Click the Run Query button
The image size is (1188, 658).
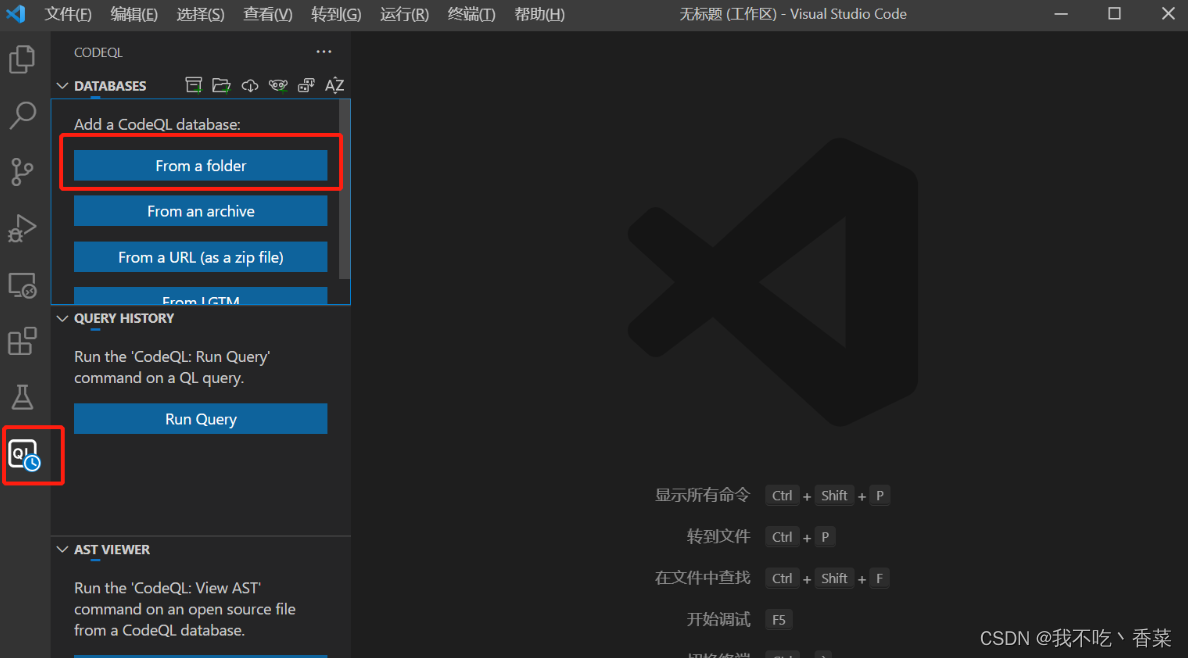(201, 418)
